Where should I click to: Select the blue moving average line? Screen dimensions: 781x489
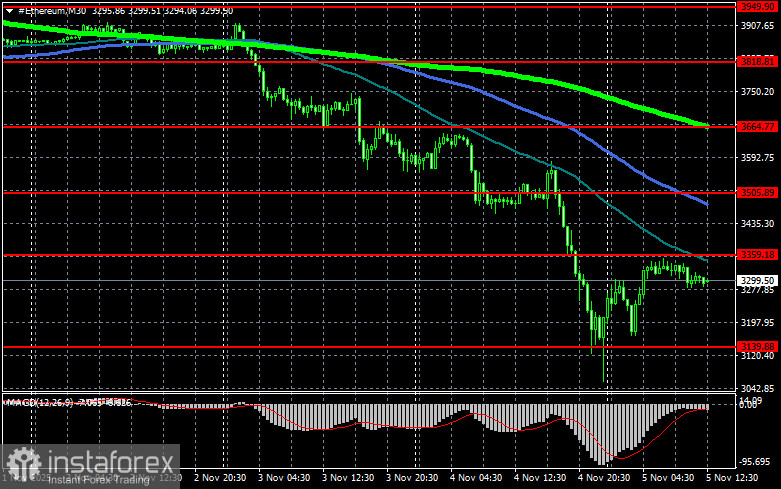(498, 99)
